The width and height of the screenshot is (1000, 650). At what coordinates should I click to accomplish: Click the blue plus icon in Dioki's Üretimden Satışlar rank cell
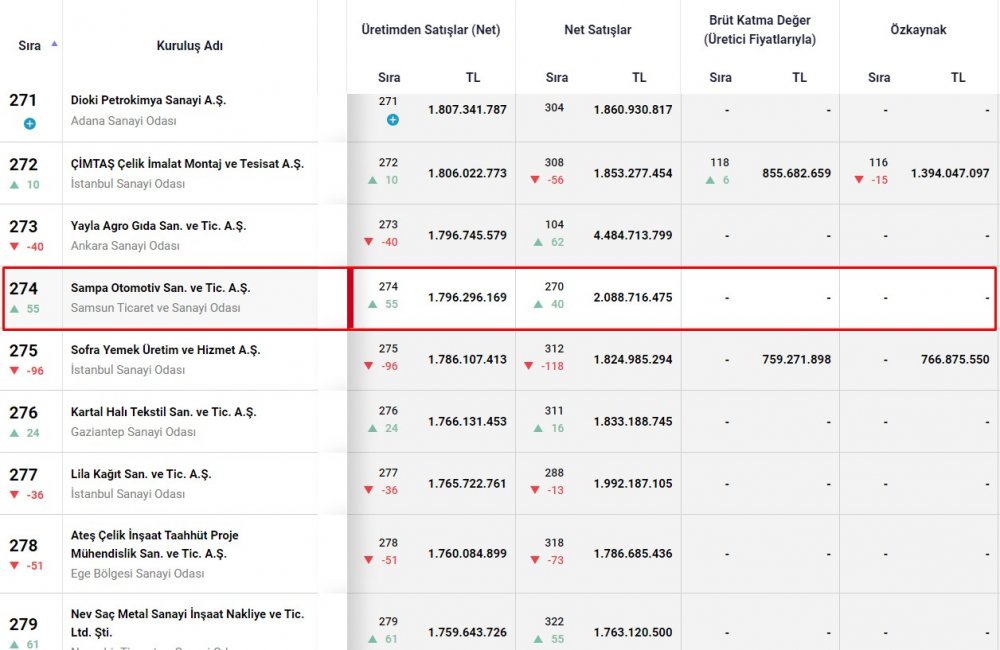click(x=393, y=119)
